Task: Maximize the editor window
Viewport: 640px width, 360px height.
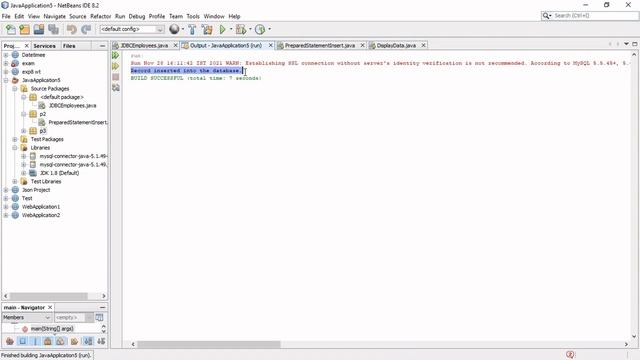Action: (635, 44)
